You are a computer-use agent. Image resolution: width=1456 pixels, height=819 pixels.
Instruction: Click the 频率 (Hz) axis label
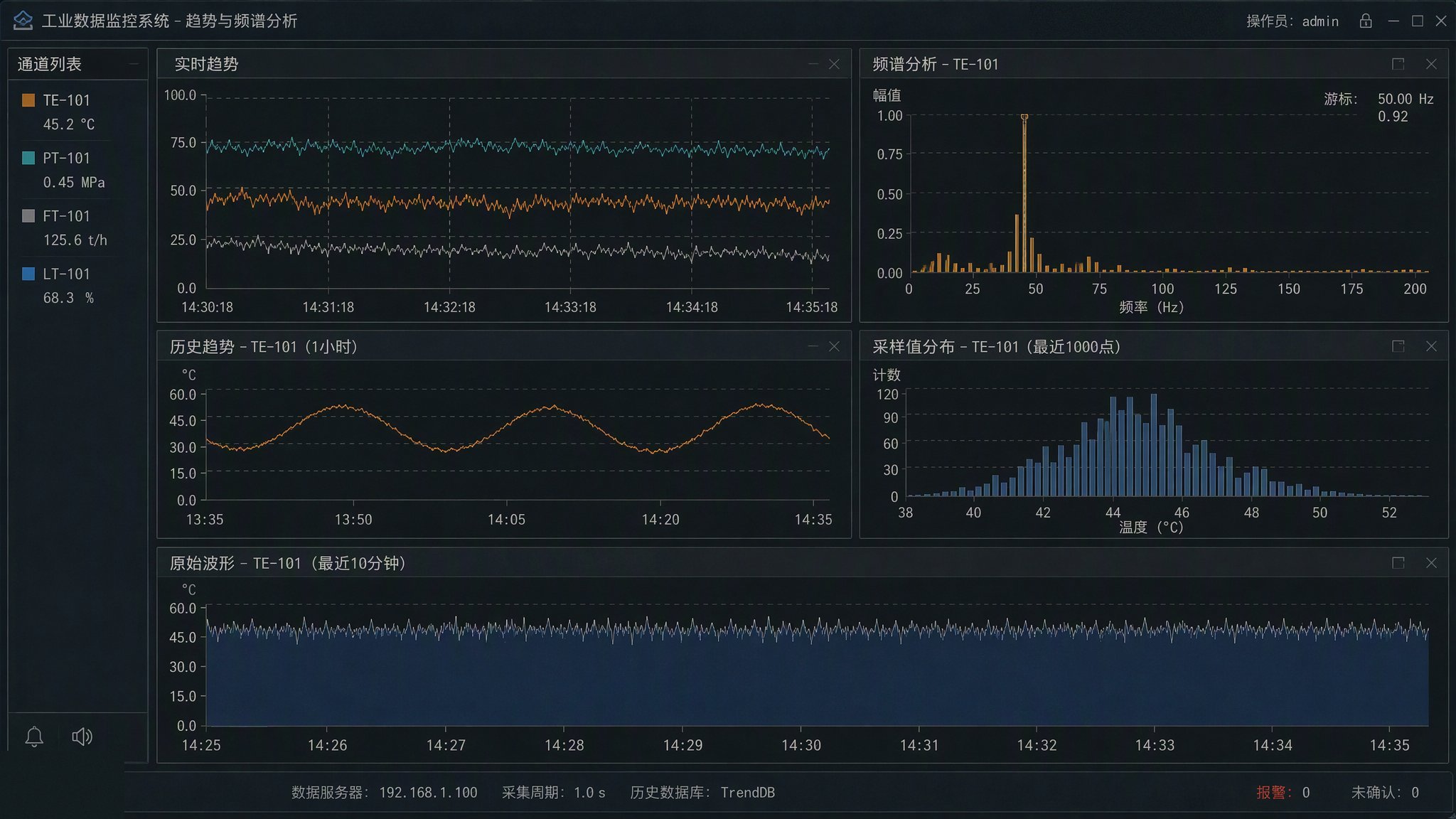1151,307
